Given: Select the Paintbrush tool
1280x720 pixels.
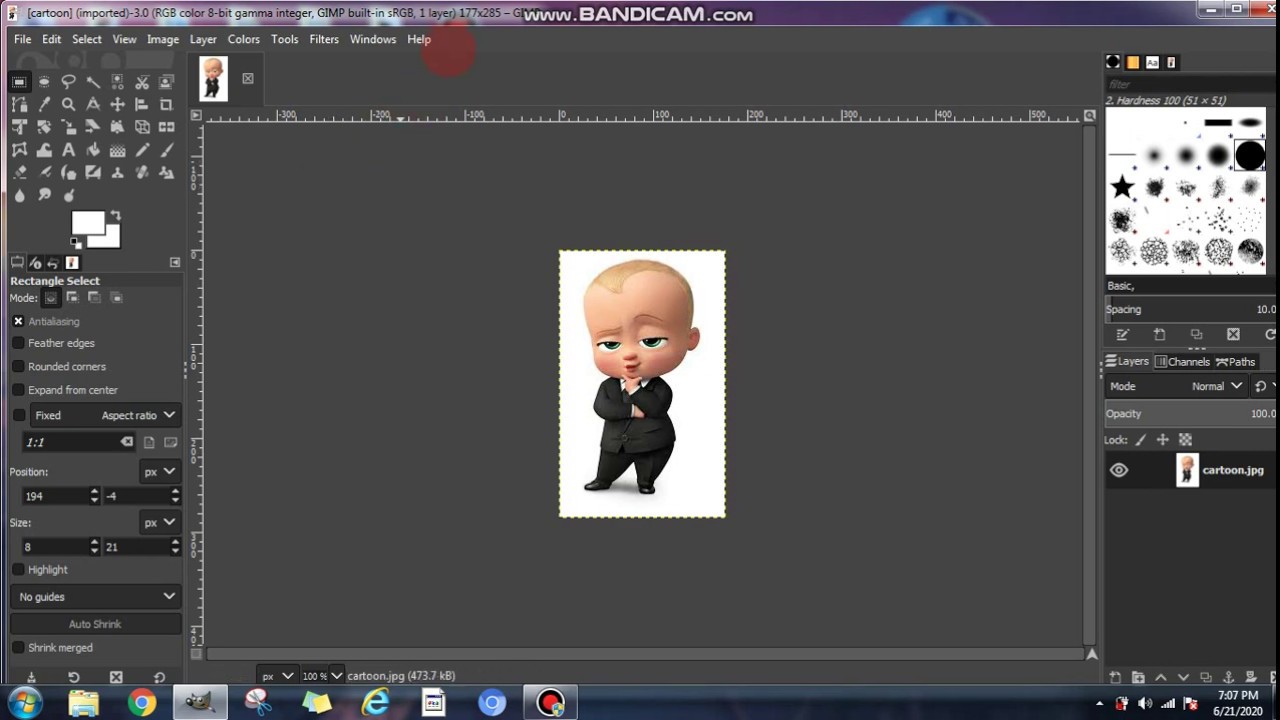Looking at the screenshot, I should [166, 150].
